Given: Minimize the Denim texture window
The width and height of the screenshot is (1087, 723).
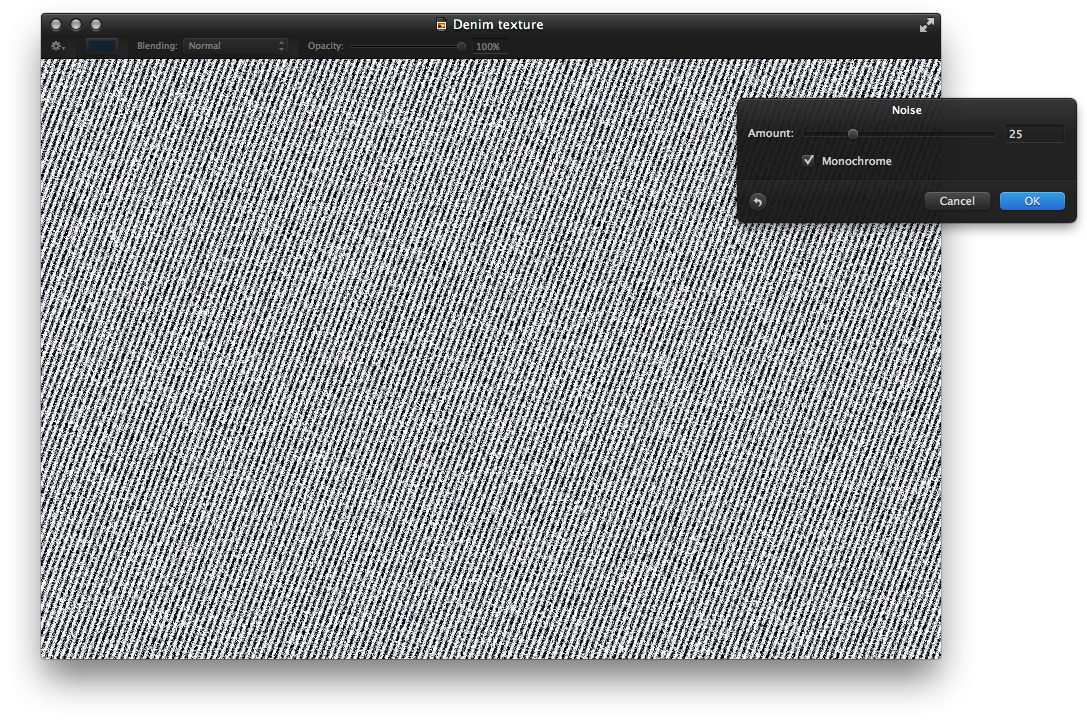Looking at the screenshot, I should [75, 23].
